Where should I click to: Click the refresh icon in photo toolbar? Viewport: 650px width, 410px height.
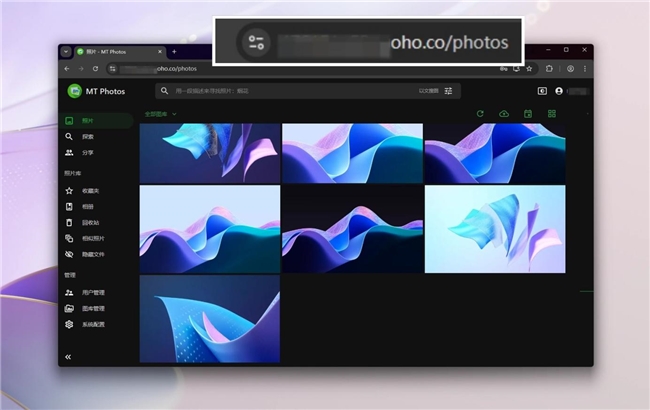tap(480, 114)
